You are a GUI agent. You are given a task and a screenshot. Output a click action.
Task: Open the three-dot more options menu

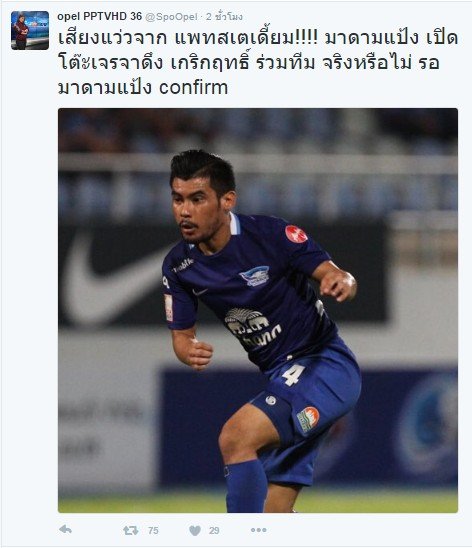(259, 530)
